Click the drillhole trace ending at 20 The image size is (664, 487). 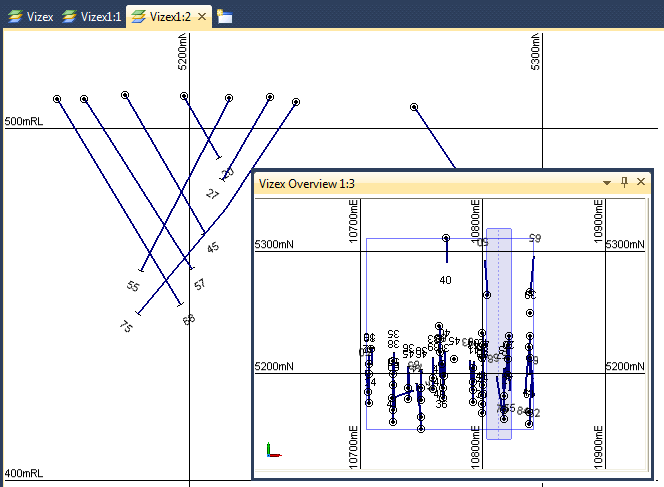point(203,128)
